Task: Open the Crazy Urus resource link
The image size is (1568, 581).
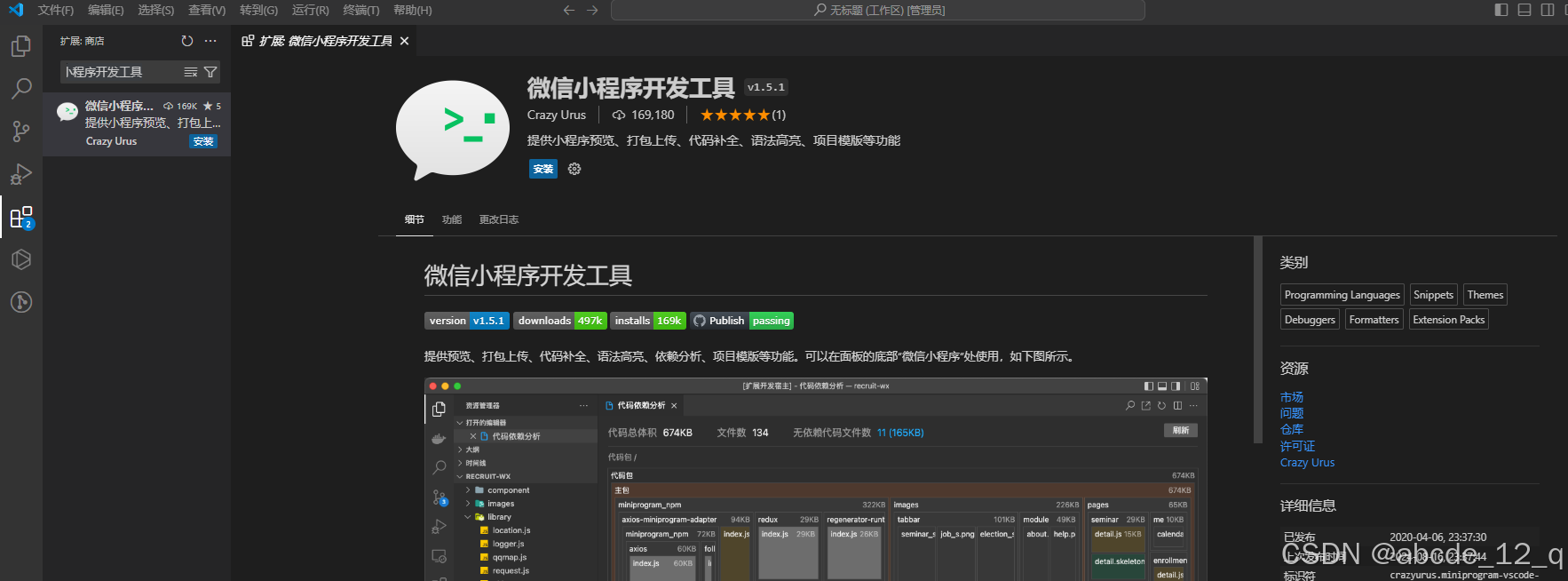Action: (x=1307, y=463)
